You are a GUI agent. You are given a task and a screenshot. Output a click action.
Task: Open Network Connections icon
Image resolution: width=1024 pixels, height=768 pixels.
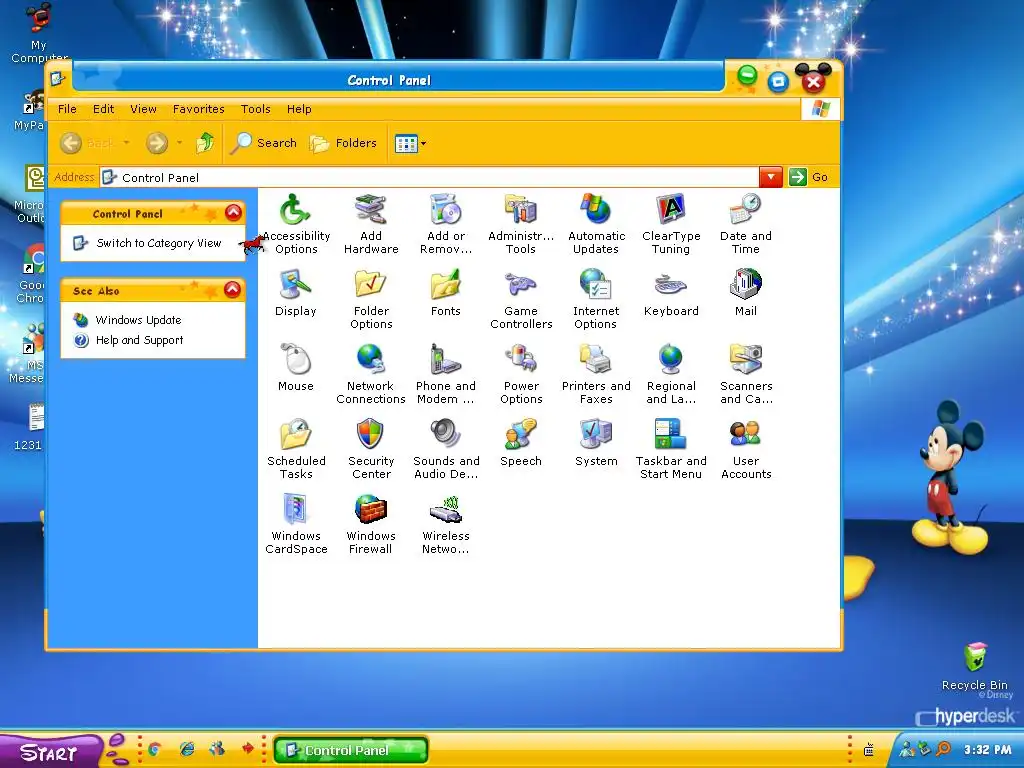tap(371, 374)
